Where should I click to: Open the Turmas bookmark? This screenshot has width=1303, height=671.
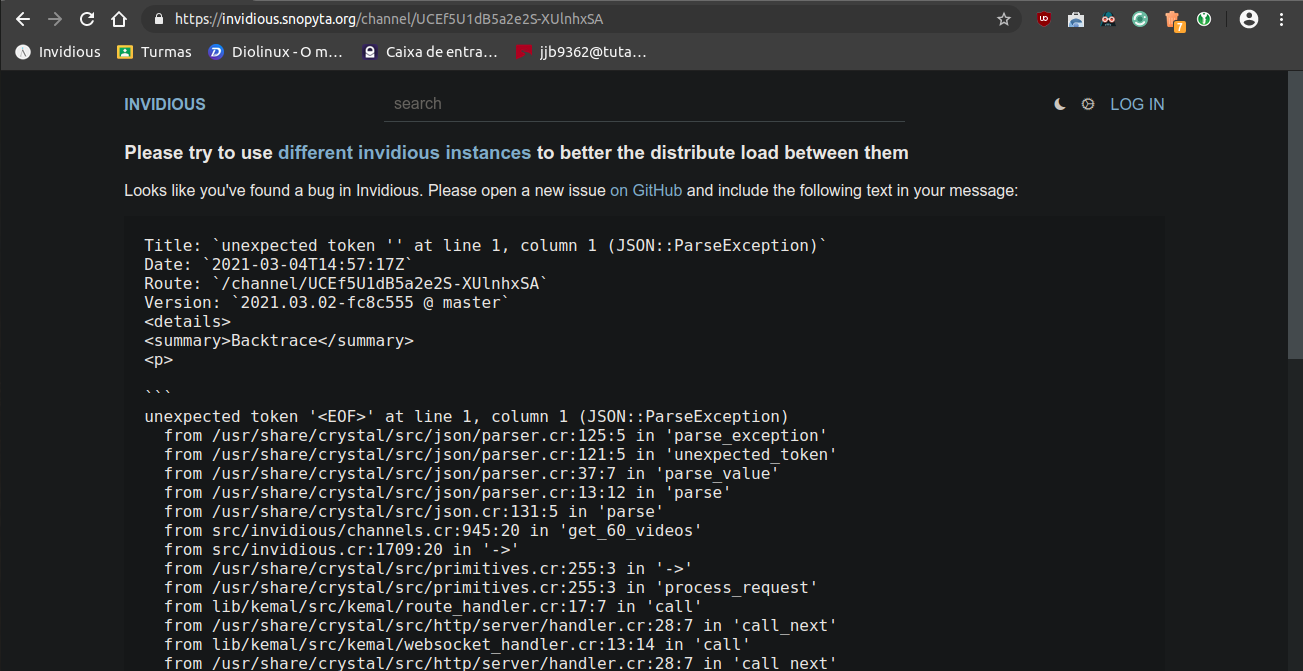point(154,52)
